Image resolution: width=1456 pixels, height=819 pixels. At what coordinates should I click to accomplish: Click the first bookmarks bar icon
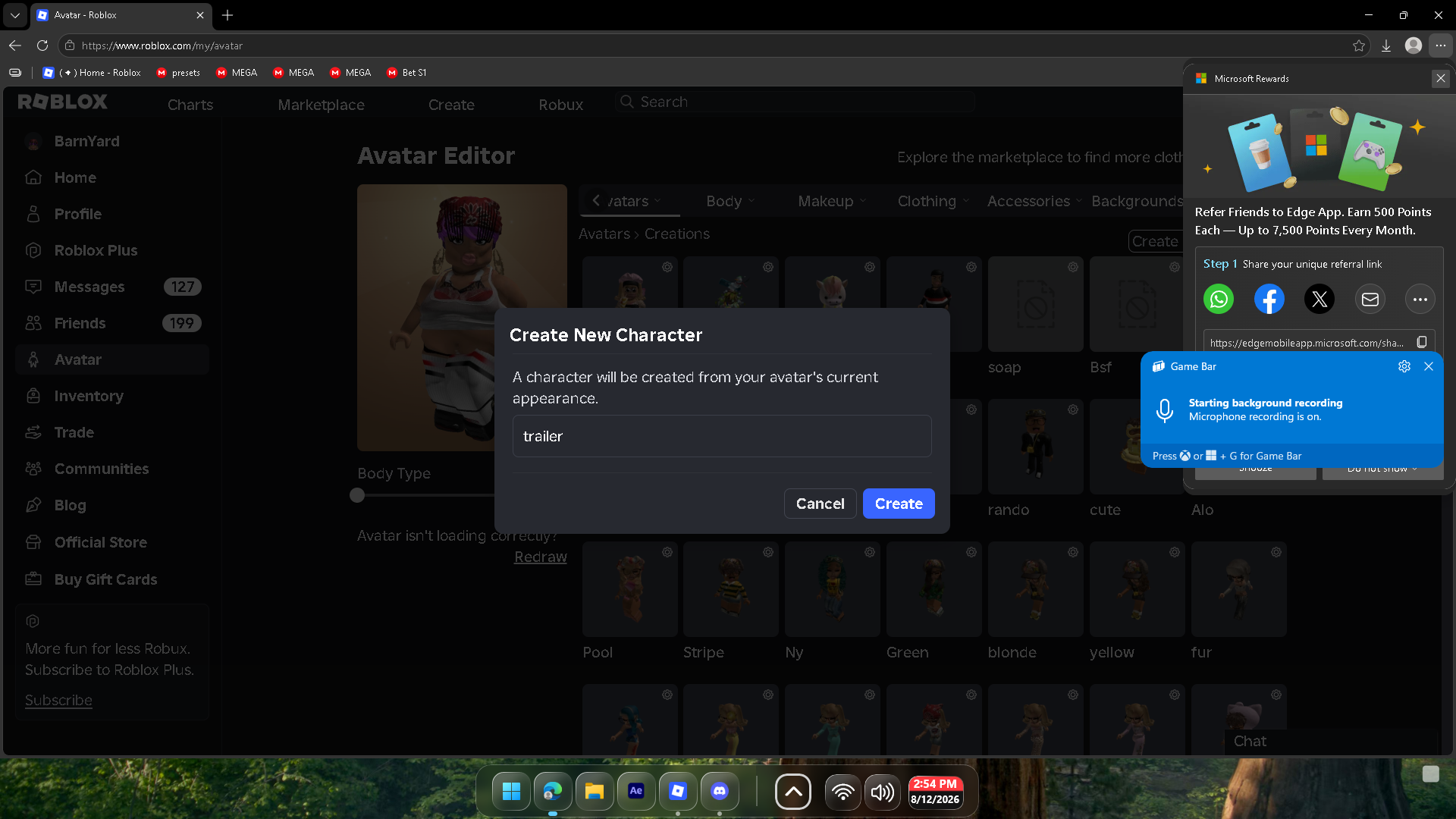[15, 73]
